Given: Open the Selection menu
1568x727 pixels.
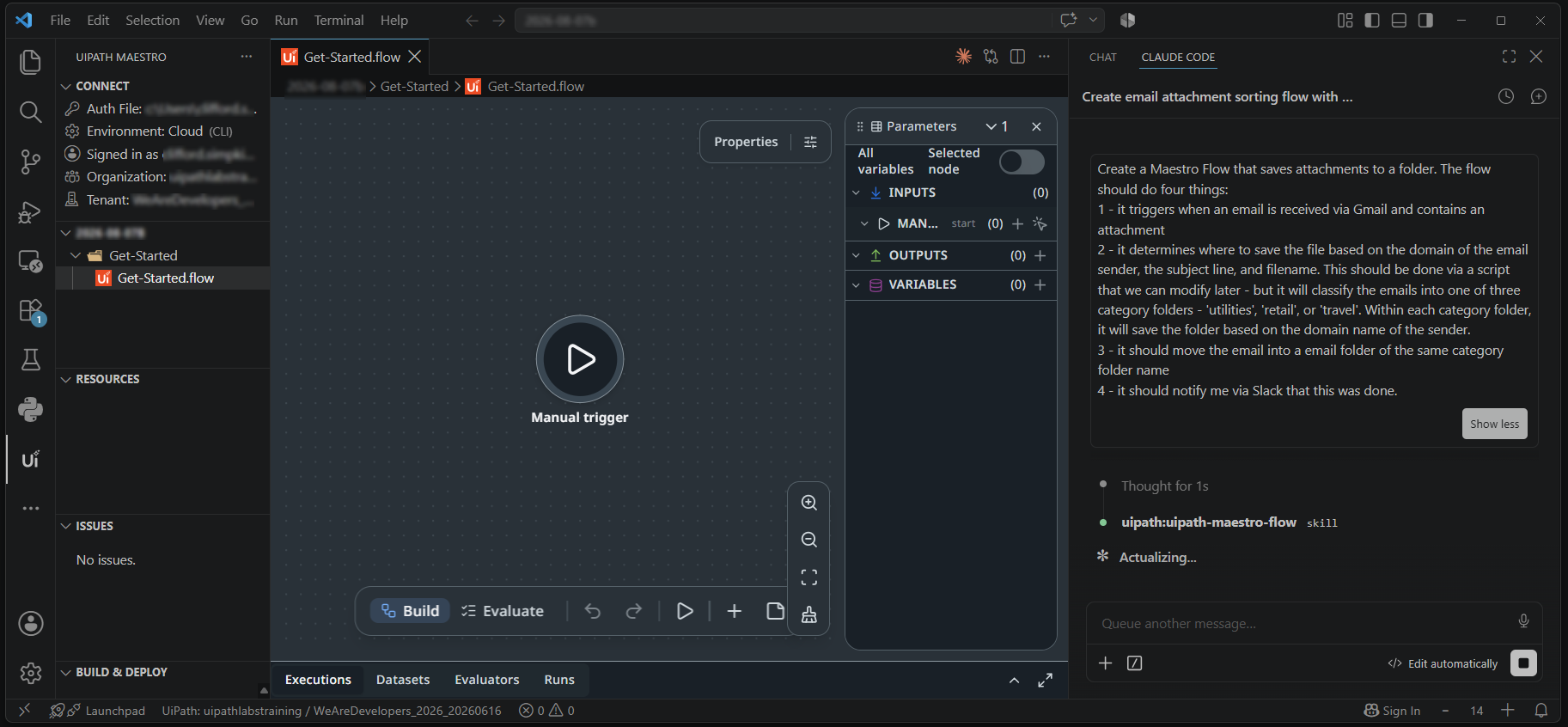Looking at the screenshot, I should pos(152,21).
